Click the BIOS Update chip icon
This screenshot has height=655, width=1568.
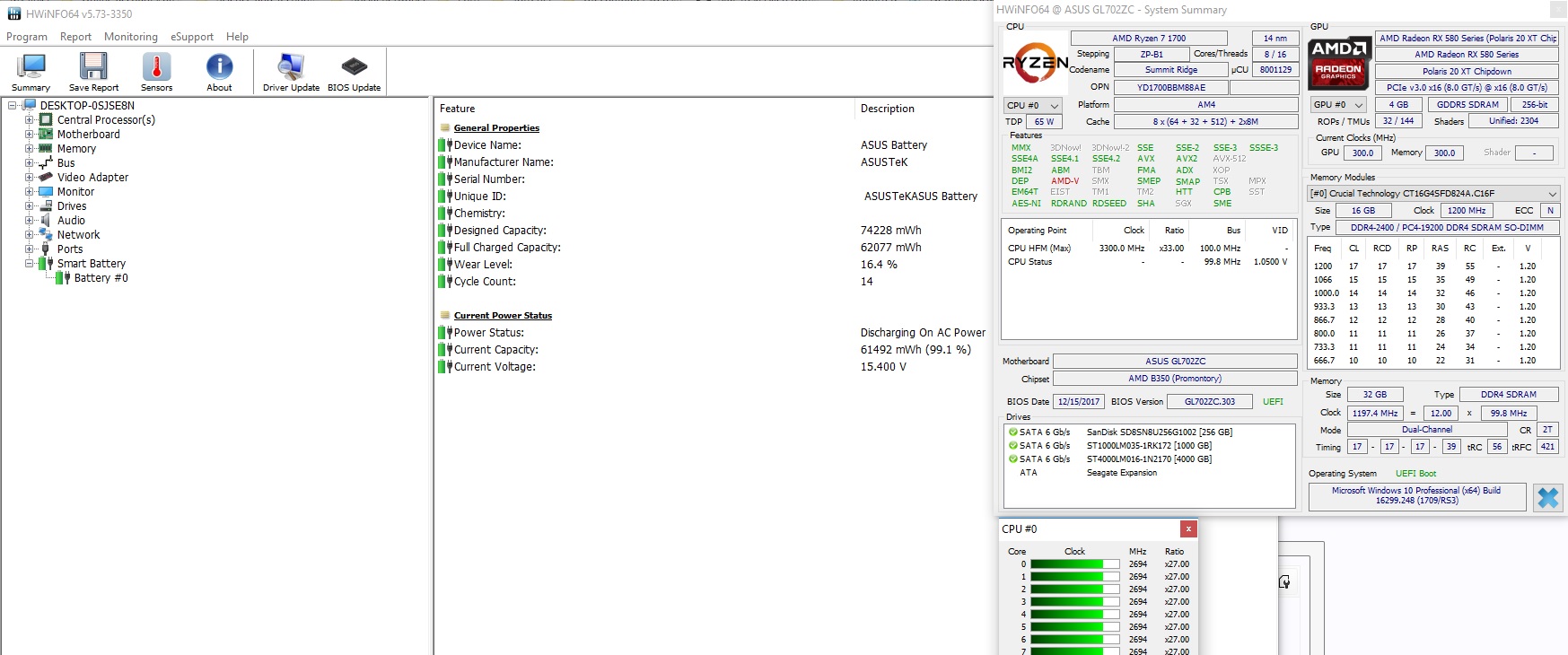click(x=355, y=67)
